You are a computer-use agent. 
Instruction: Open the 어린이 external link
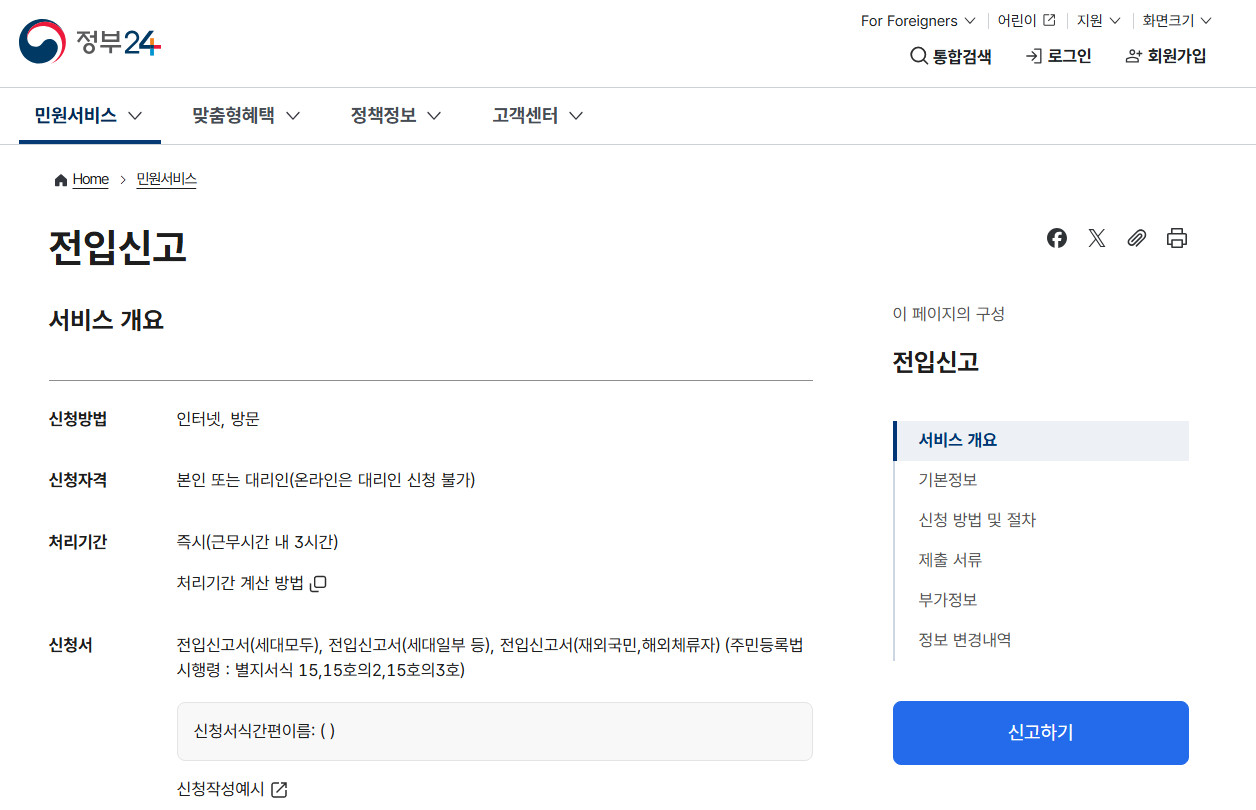point(1027,20)
